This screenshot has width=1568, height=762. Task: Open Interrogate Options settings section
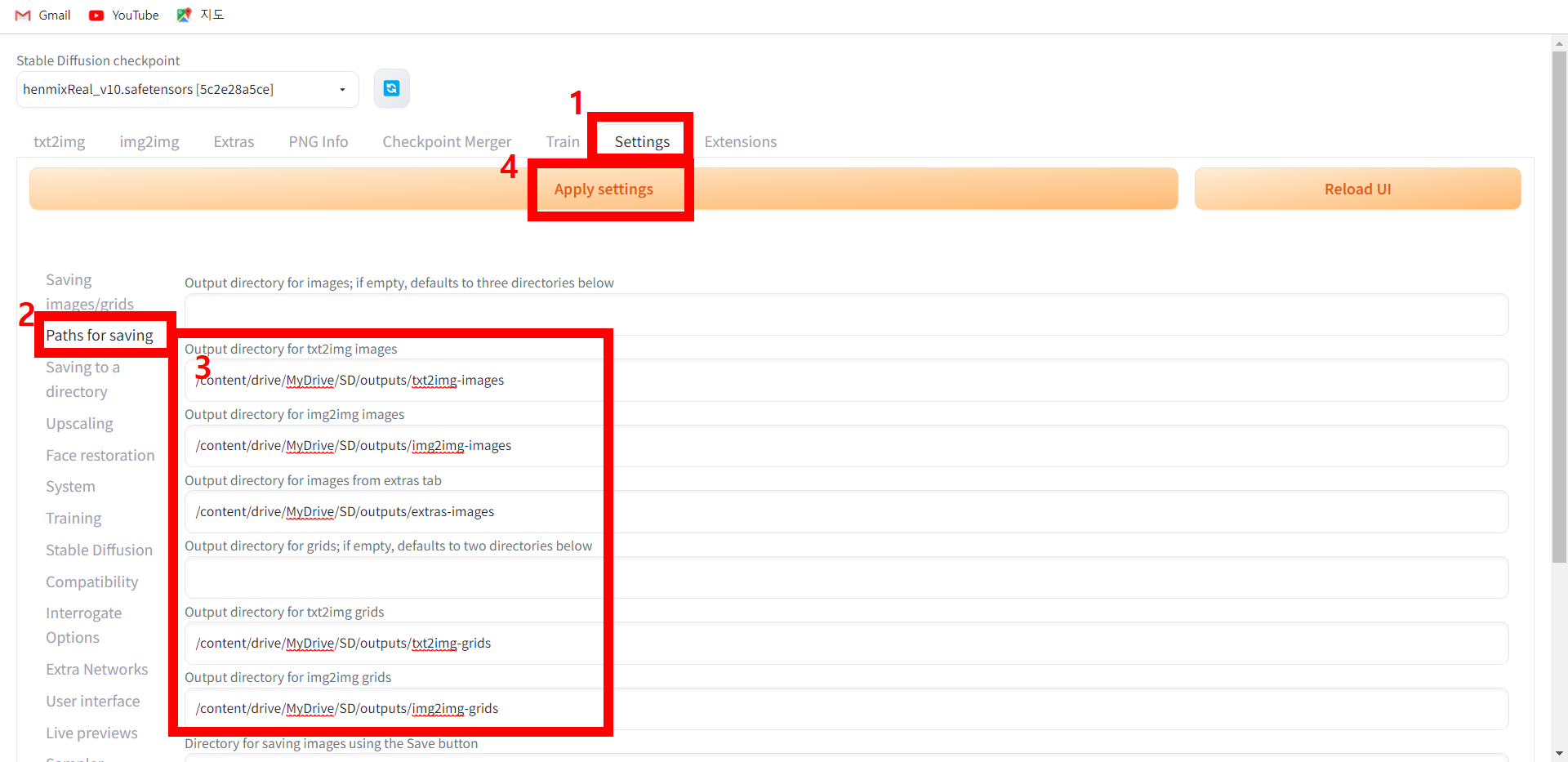(x=84, y=625)
